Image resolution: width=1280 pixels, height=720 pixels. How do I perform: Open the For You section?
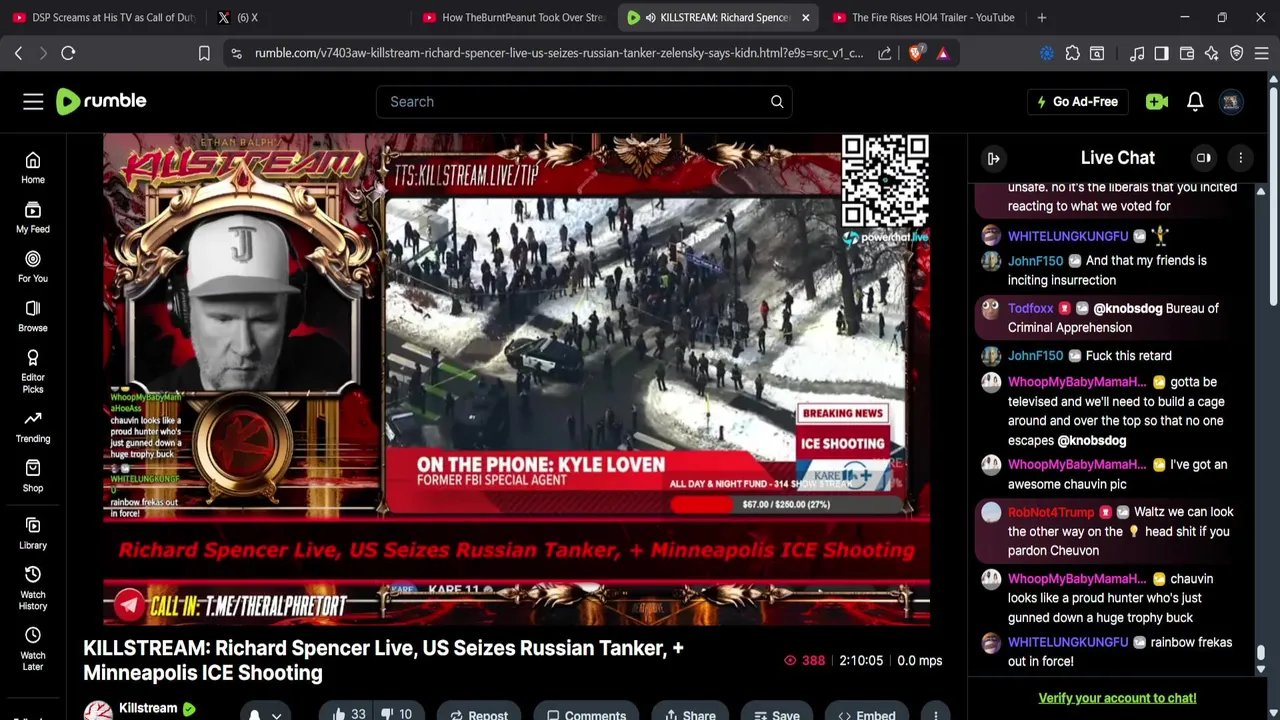point(33,267)
